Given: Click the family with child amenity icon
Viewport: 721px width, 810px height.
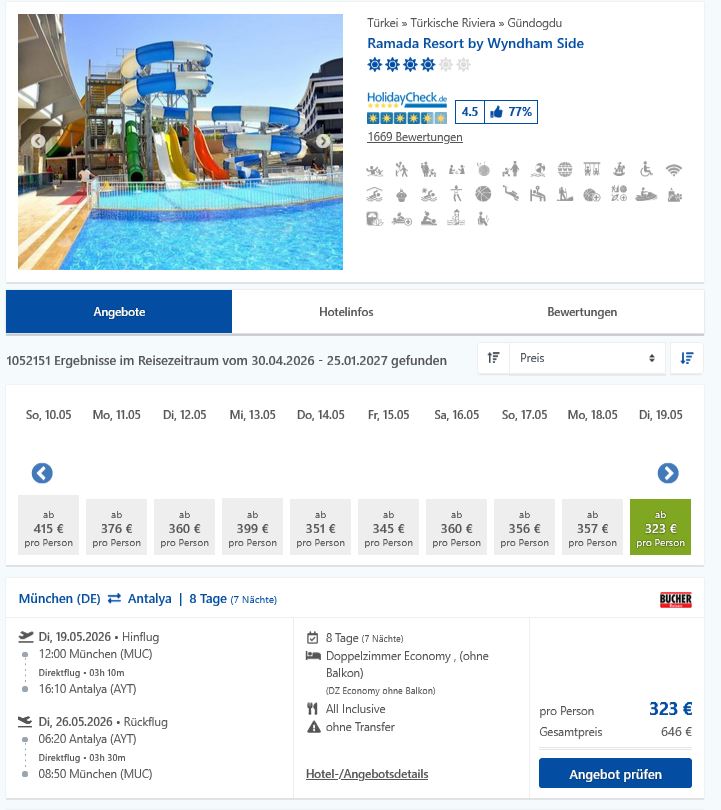Looking at the screenshot, I should tap(428, 169).
